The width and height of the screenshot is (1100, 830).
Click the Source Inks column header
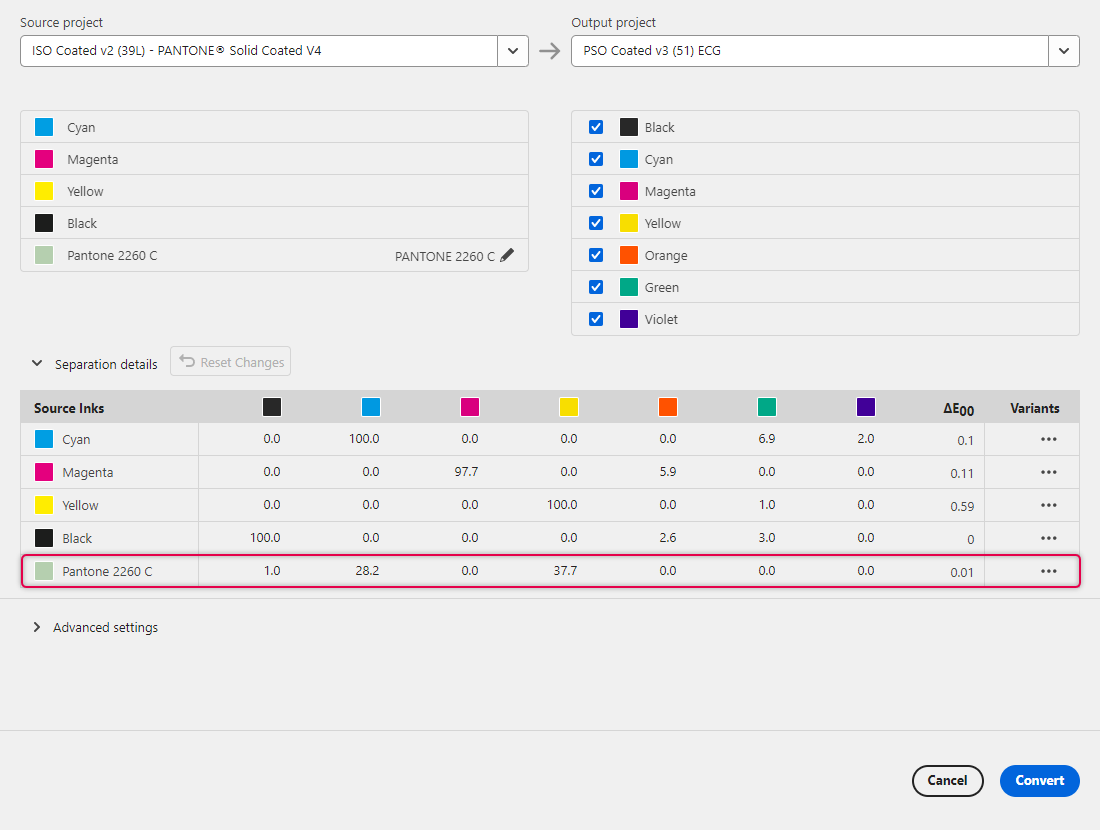point(69,408)
